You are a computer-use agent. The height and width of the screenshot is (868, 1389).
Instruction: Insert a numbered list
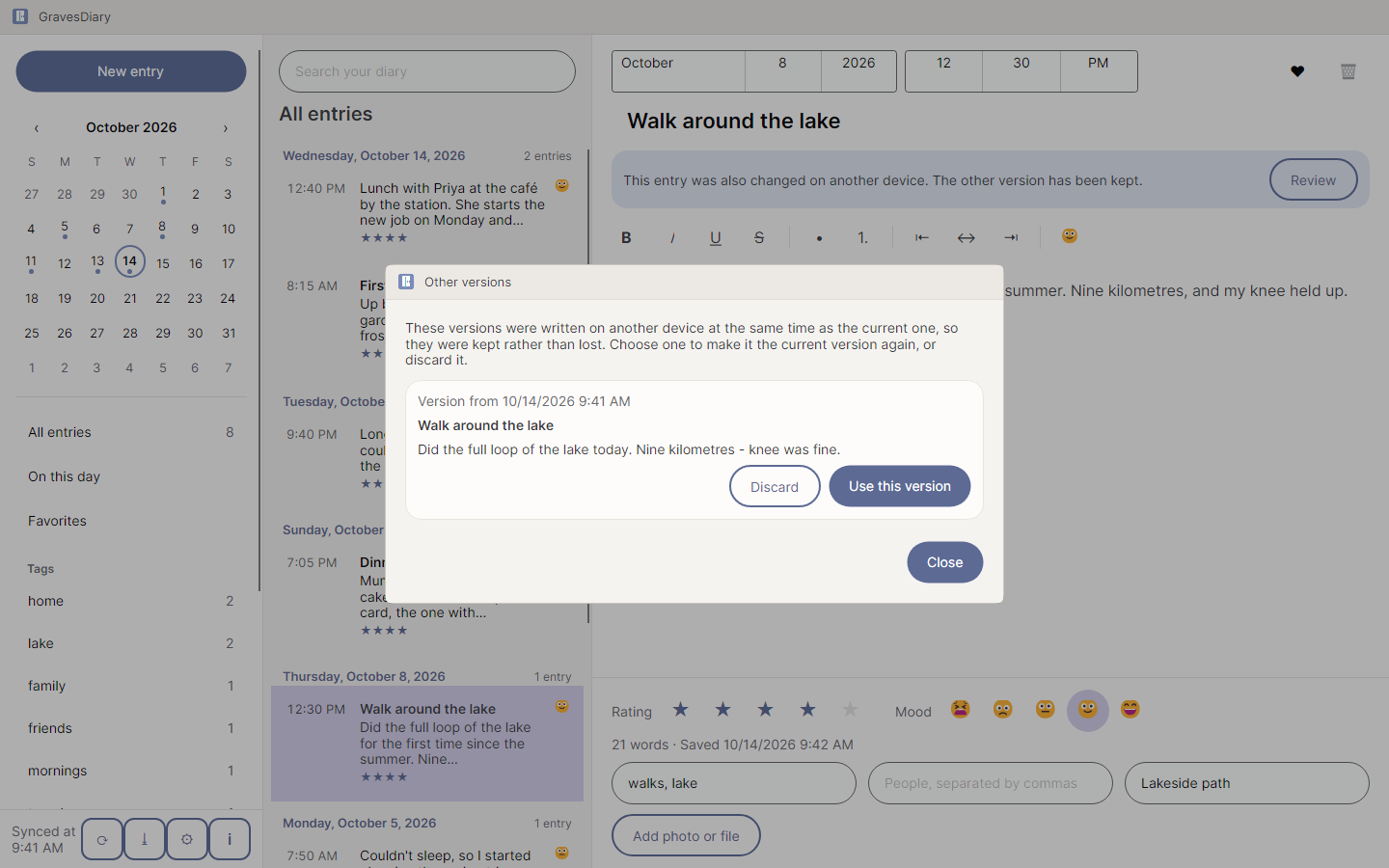pos(862,237)
